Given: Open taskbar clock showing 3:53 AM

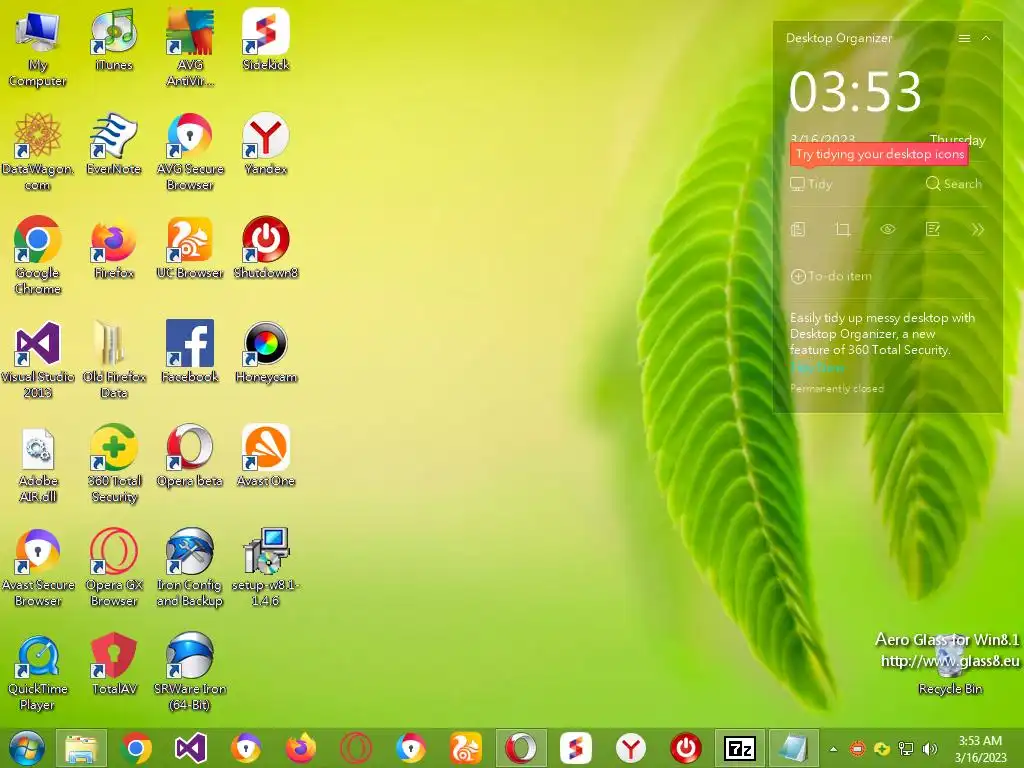Looking at the screenshot, I should 980,749.
